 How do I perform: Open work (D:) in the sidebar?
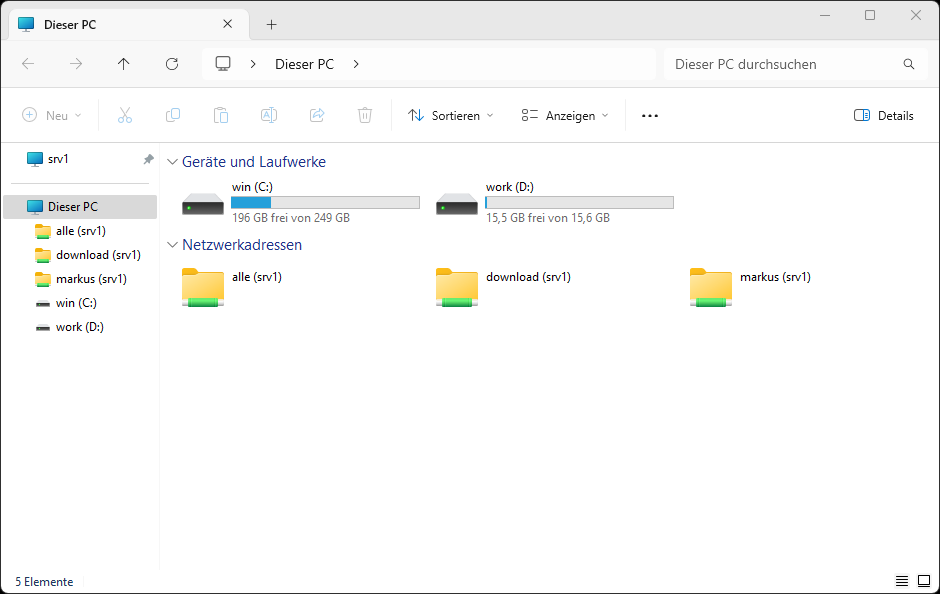tap(80, 327)
